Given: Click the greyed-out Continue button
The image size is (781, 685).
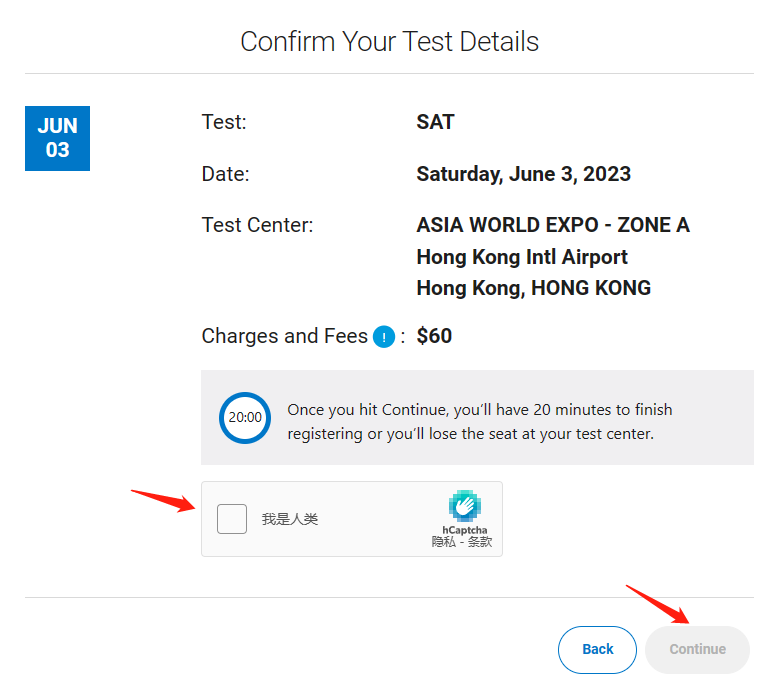Looking at the screenshot, I should point(697,650).
